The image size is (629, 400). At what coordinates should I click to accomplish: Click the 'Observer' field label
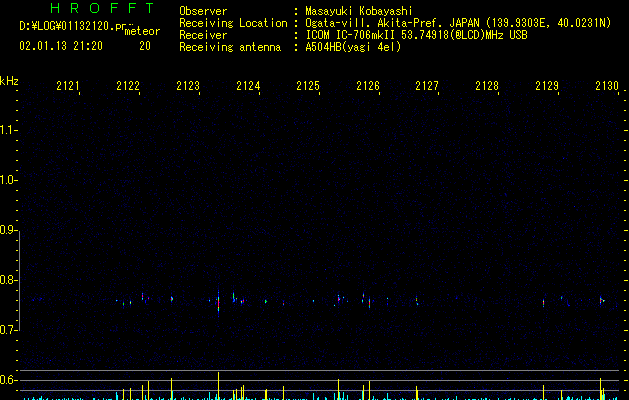coord(203,11)
